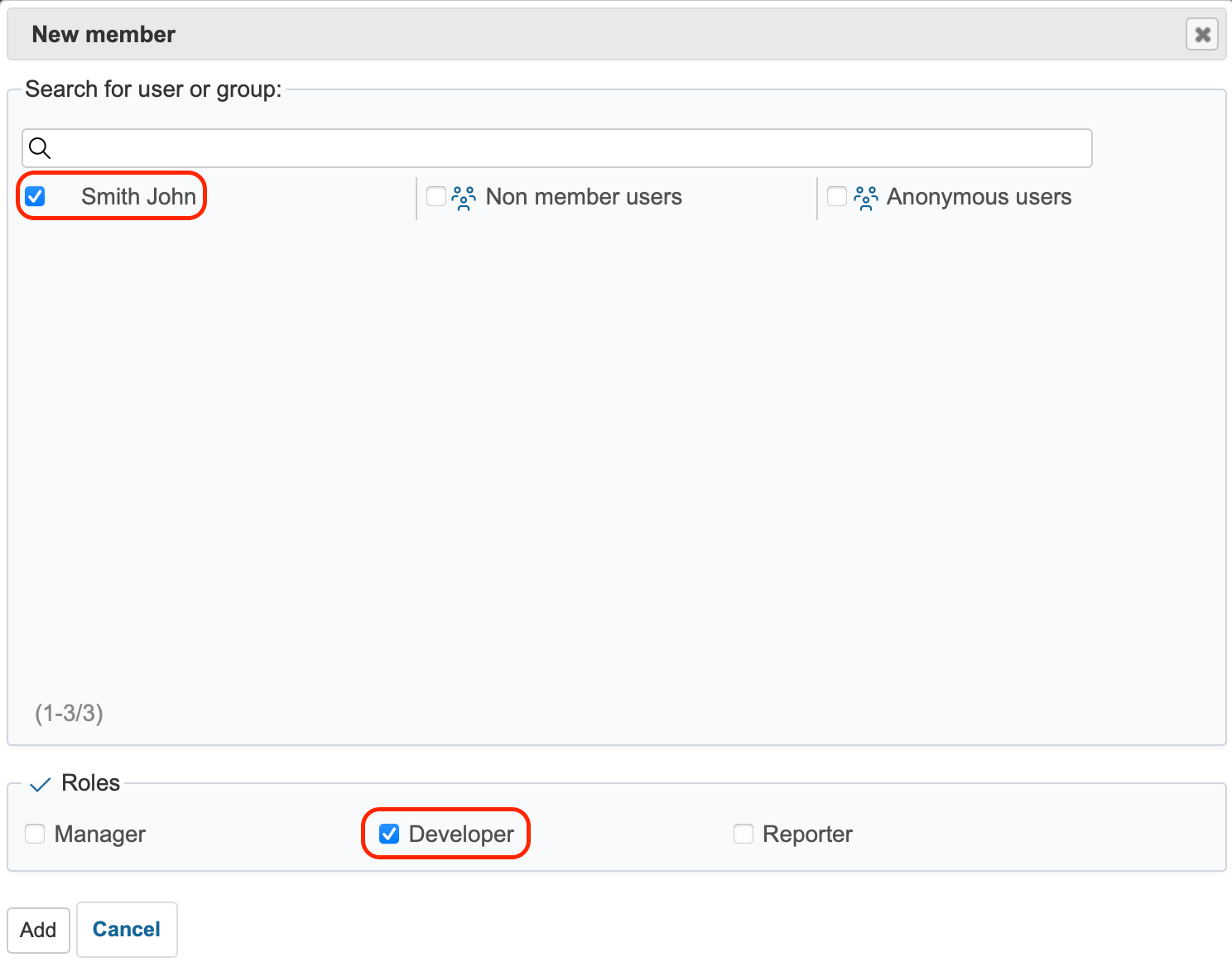Check the Reporter role checkbox
The height and width of the screenshot is (962, 1232).
[743, 834]
